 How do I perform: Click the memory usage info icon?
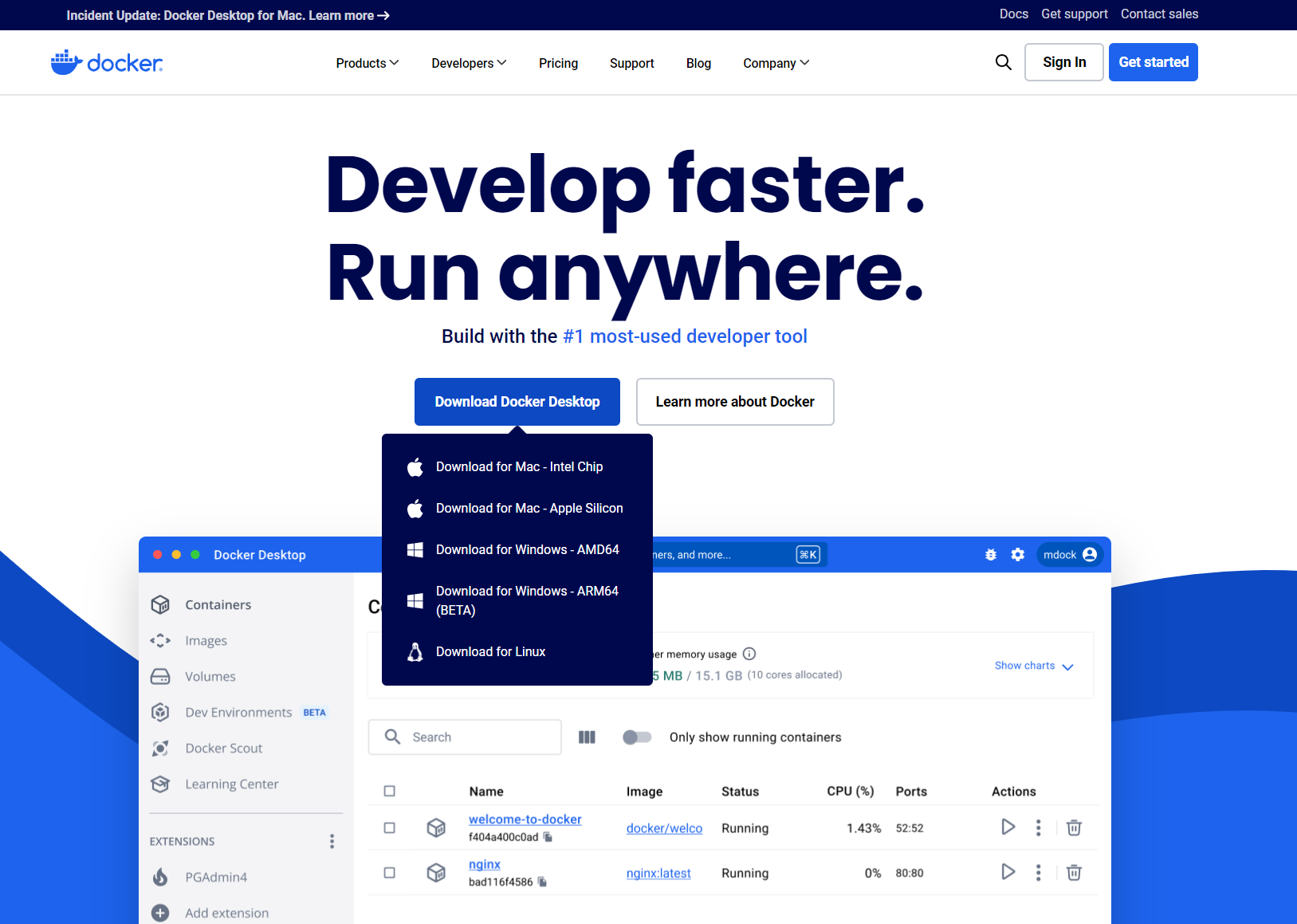coord(749,654)
